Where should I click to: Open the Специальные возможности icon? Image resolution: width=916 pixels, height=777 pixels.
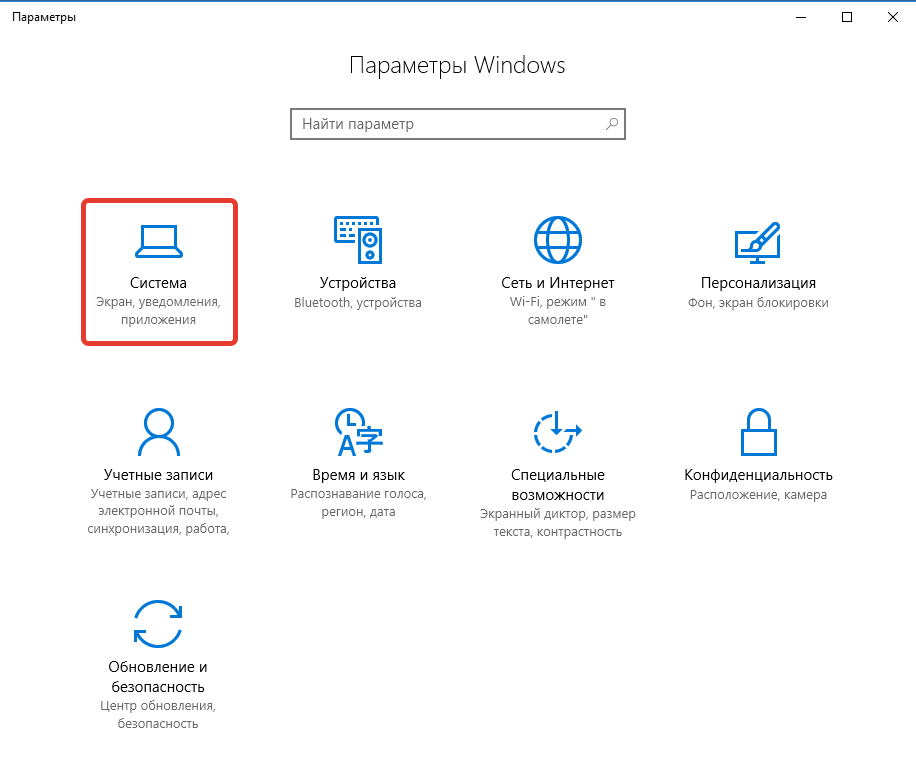[x=557, y=432]
